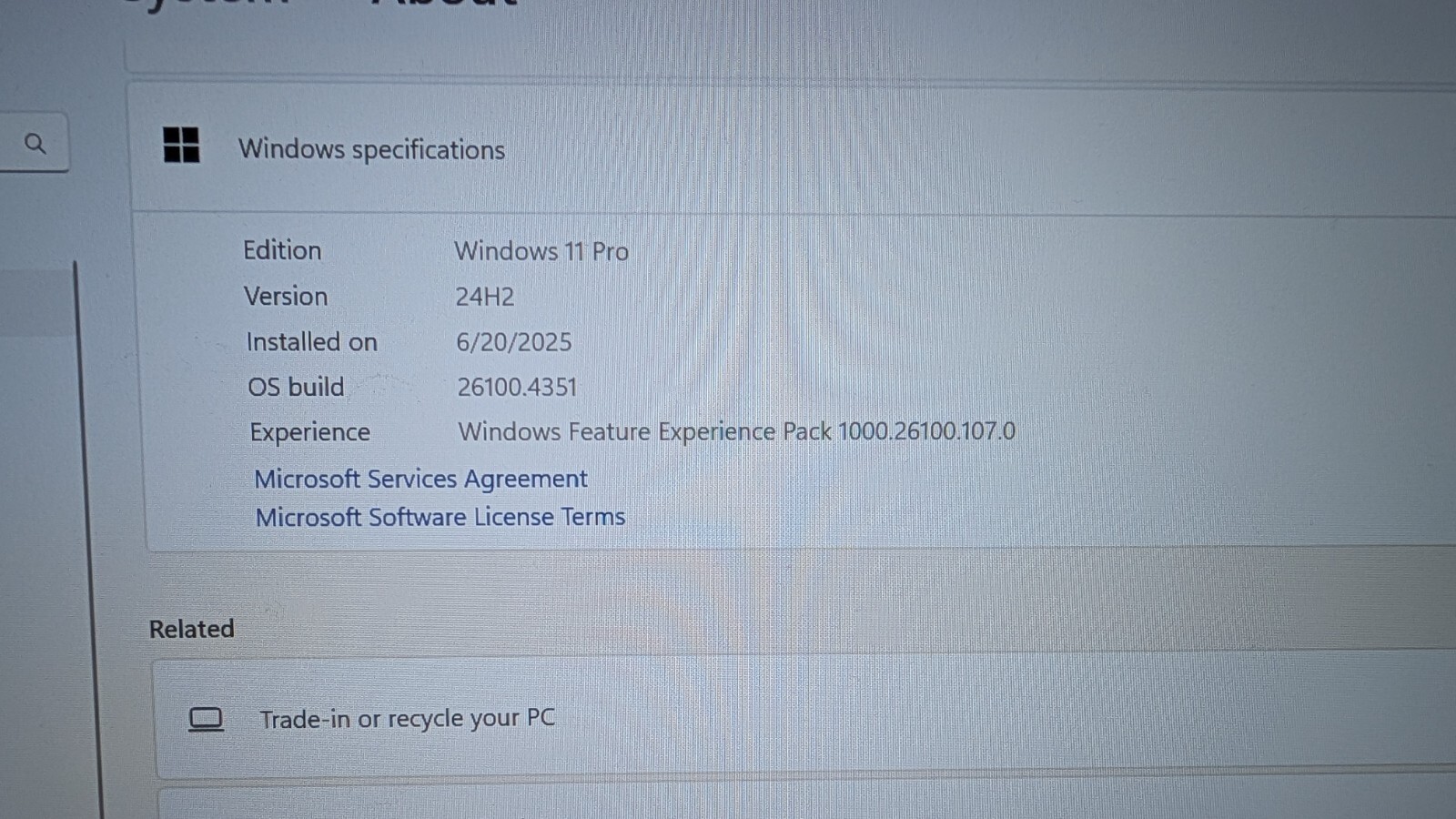Open Microsoft Software License Terms link

(x=440, y=517)
